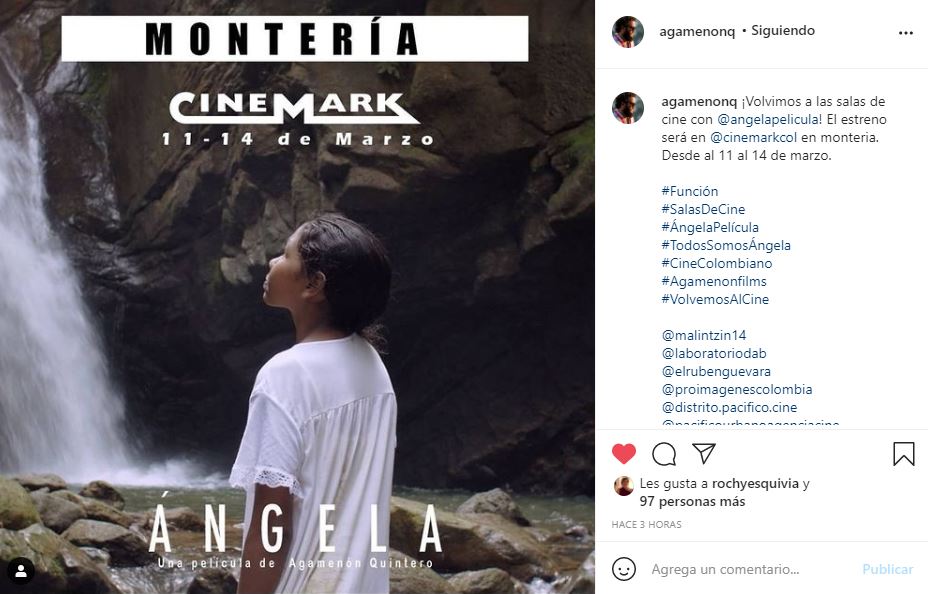Save post with the bookmark icon
The height and width of the screenshot is (594, 928).
coord(903,454)
